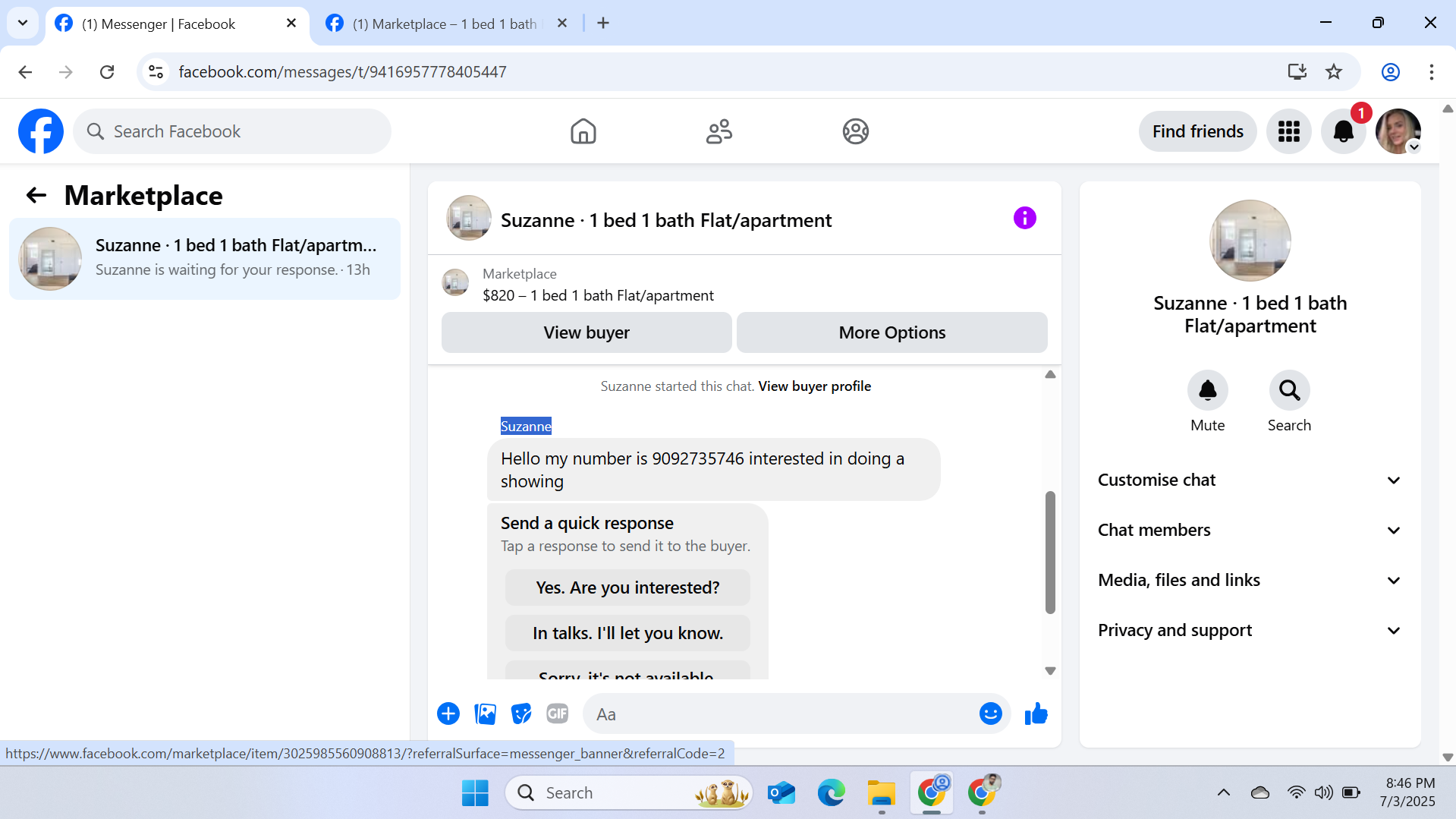1456x819 pixels.
Task: Click the chat scroll down arrow
Action: point(1050,671)
